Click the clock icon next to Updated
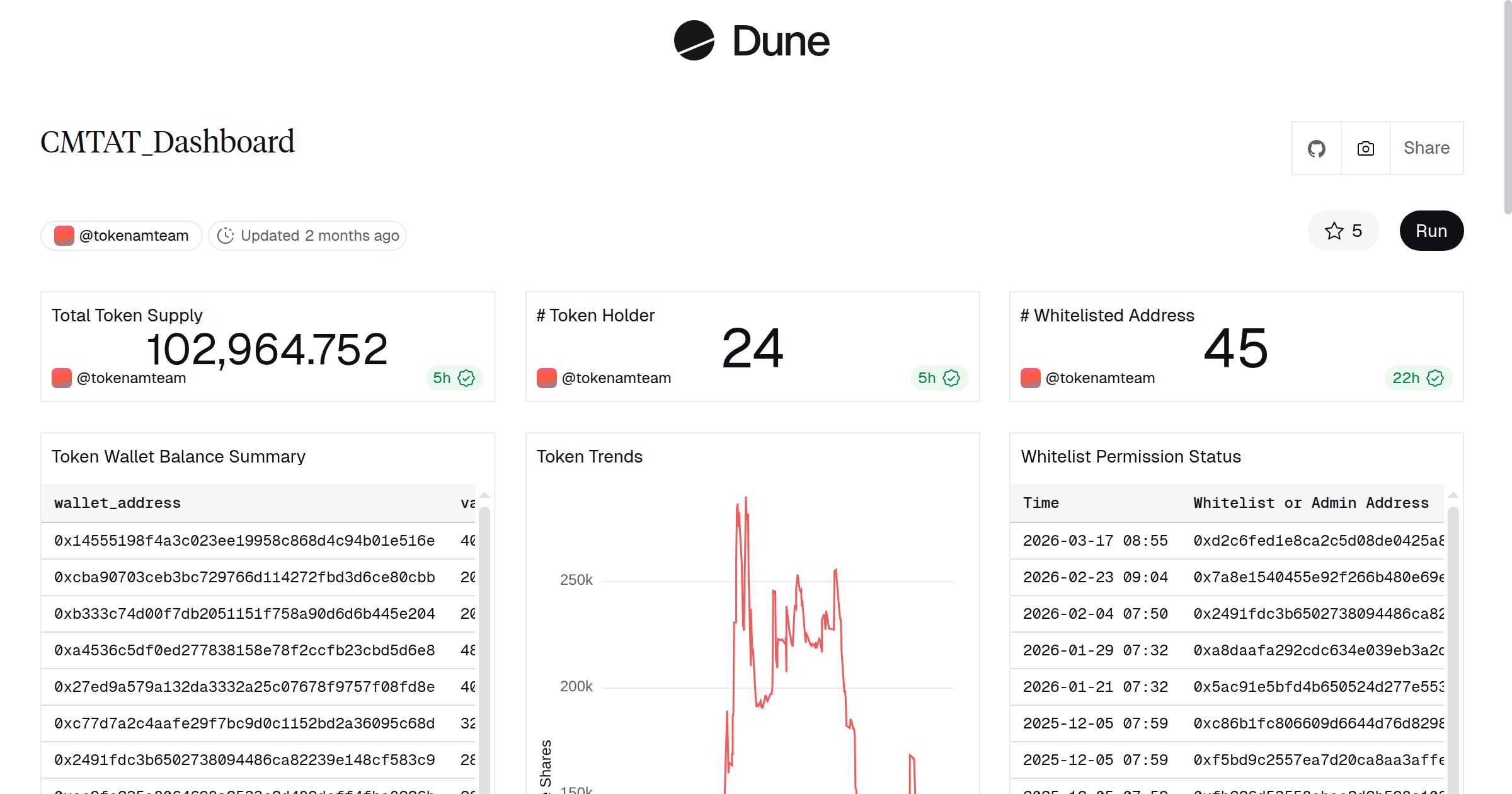 tap(226, 235)
